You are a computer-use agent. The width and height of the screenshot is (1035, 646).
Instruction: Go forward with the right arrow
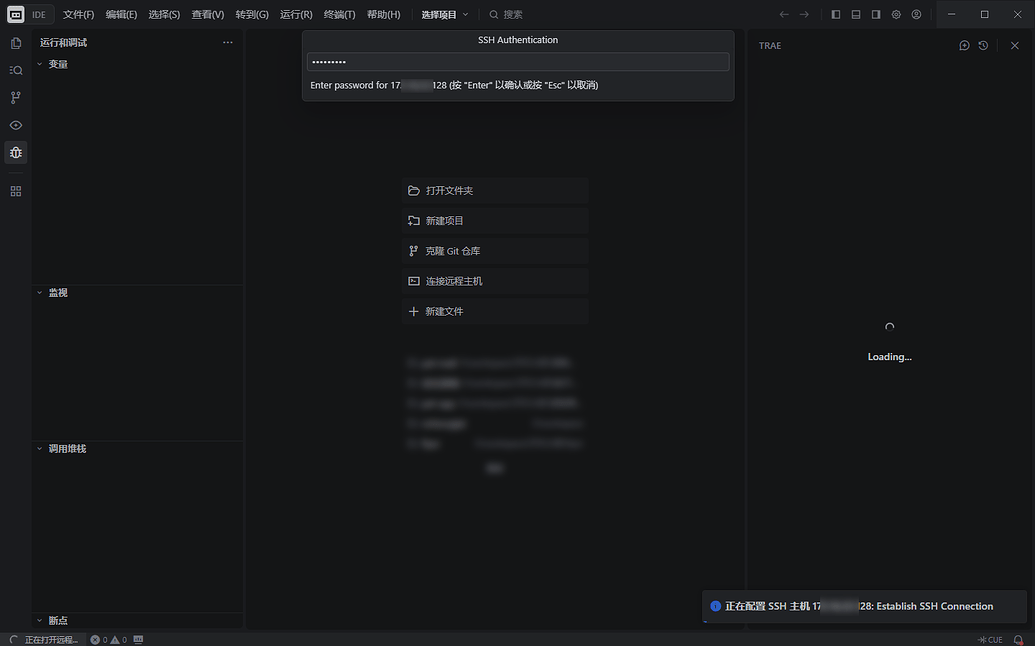[804, 15]
